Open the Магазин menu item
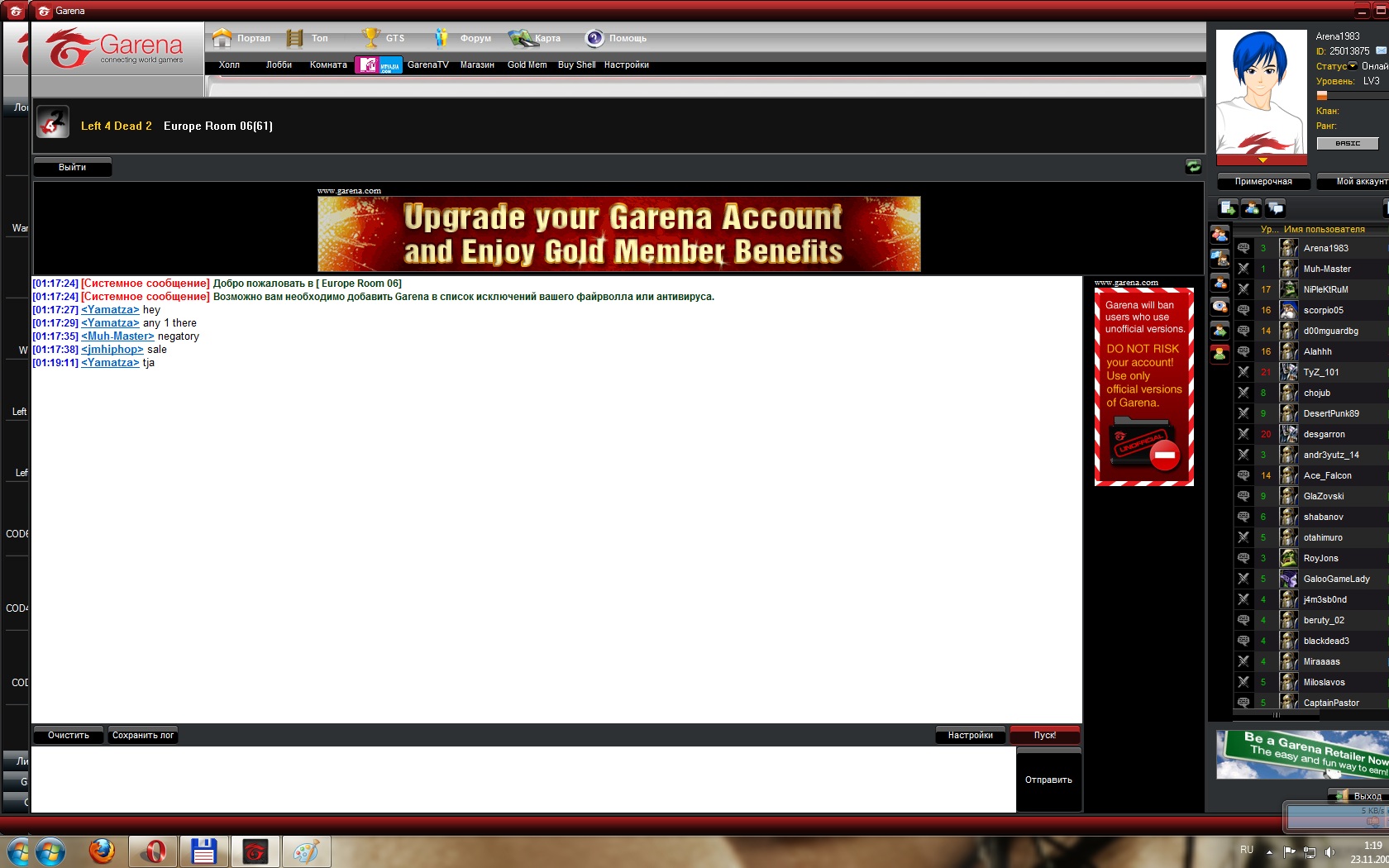The height and width of the screenshot is (868, 1389). (477, 64)
